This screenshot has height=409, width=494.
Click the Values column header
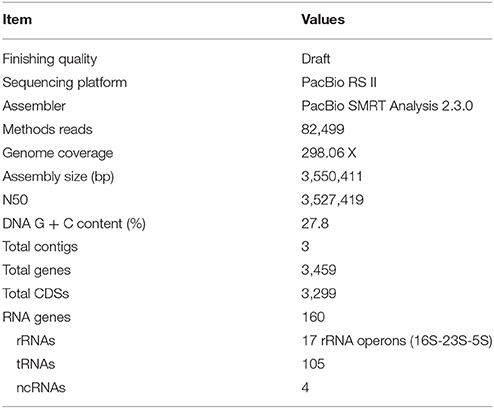tap(323, 20)
